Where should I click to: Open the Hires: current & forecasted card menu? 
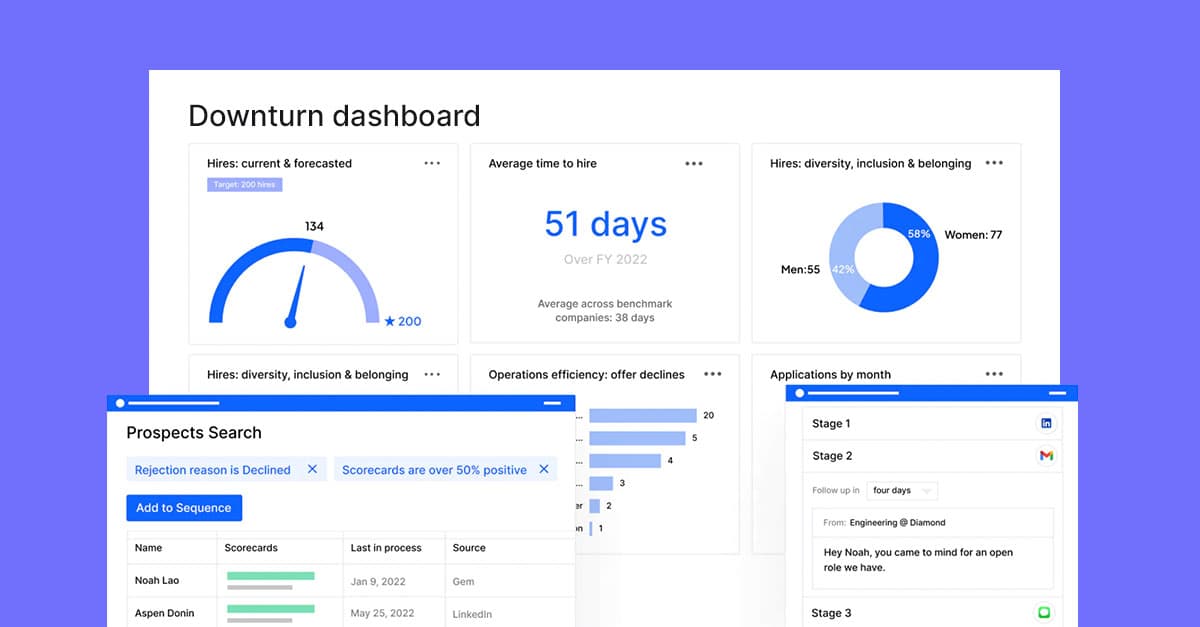click(432, 163)
